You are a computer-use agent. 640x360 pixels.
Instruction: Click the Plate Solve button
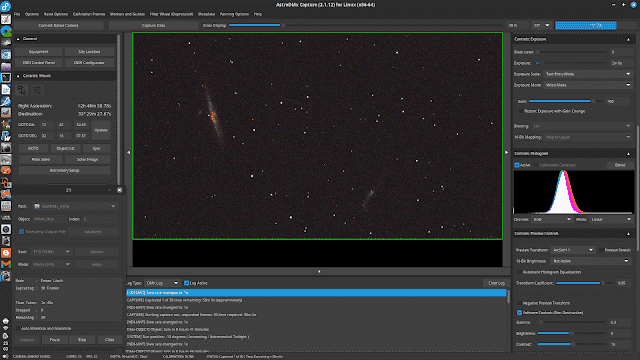[41, 159]
